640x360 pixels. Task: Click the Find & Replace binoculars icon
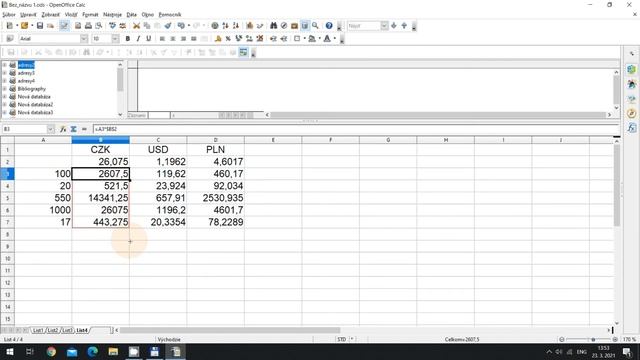pyautogui.click(x=273, y=26)
